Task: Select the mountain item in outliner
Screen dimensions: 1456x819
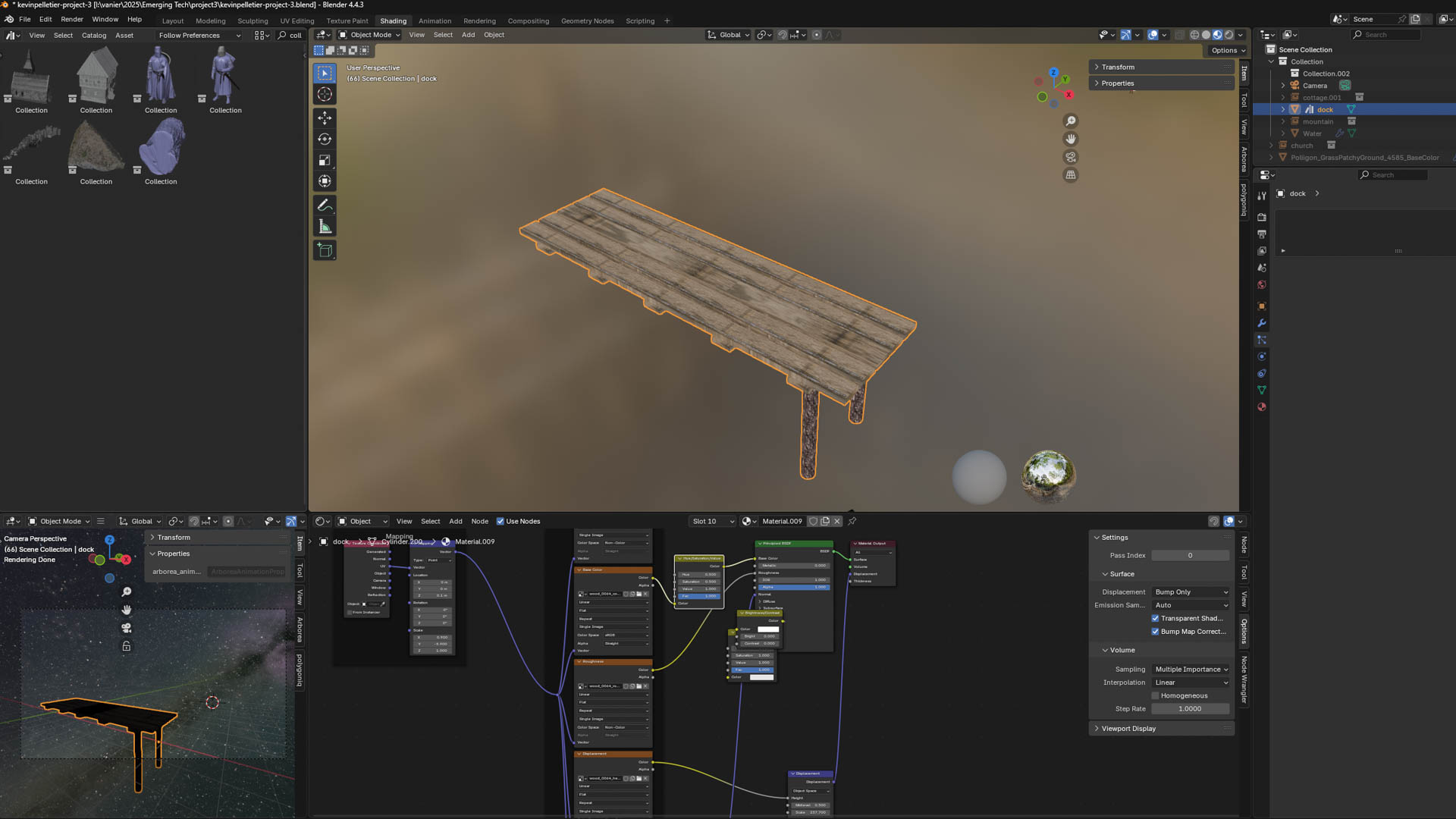Action: 1317,121
